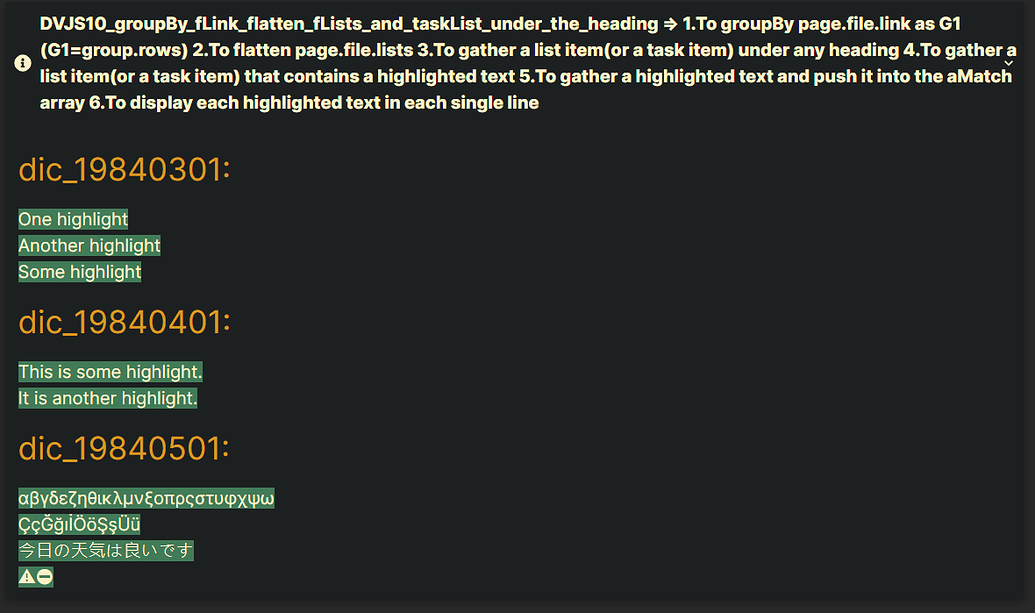This screenshot has width=1035, height=613.
Task: Click "It is another highlight." text
Action: click(108, 399)
